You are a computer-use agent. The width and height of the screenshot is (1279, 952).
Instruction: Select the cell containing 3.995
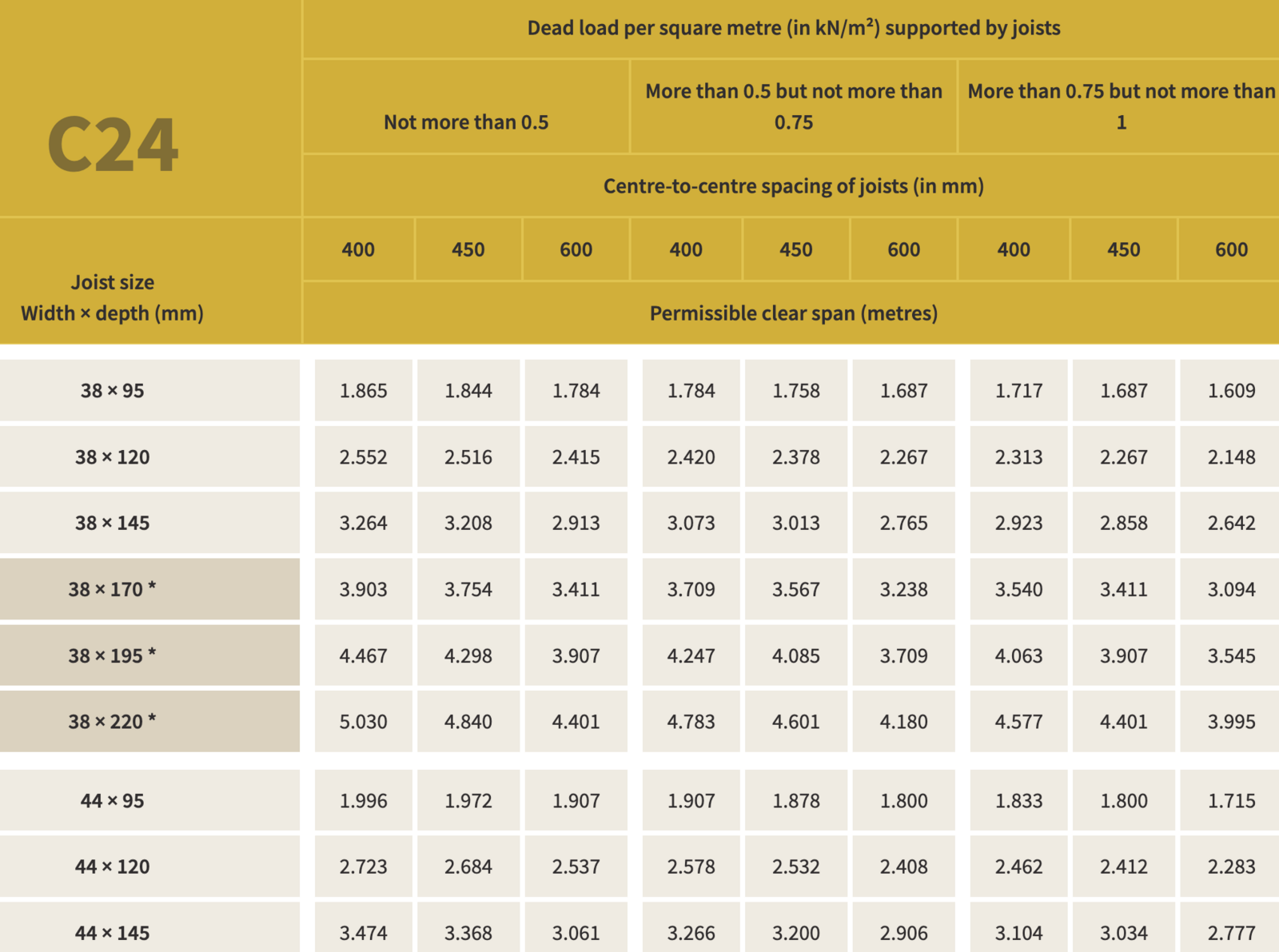[x=1231, y=722]
